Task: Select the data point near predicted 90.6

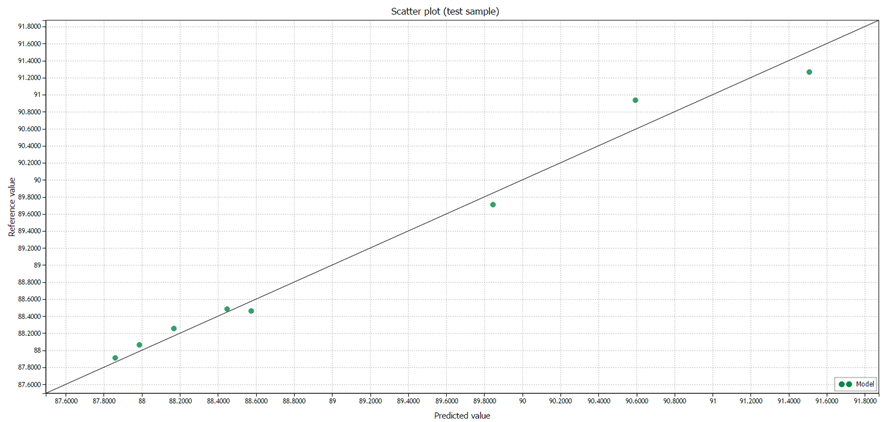Action: [x=635, y=100]
